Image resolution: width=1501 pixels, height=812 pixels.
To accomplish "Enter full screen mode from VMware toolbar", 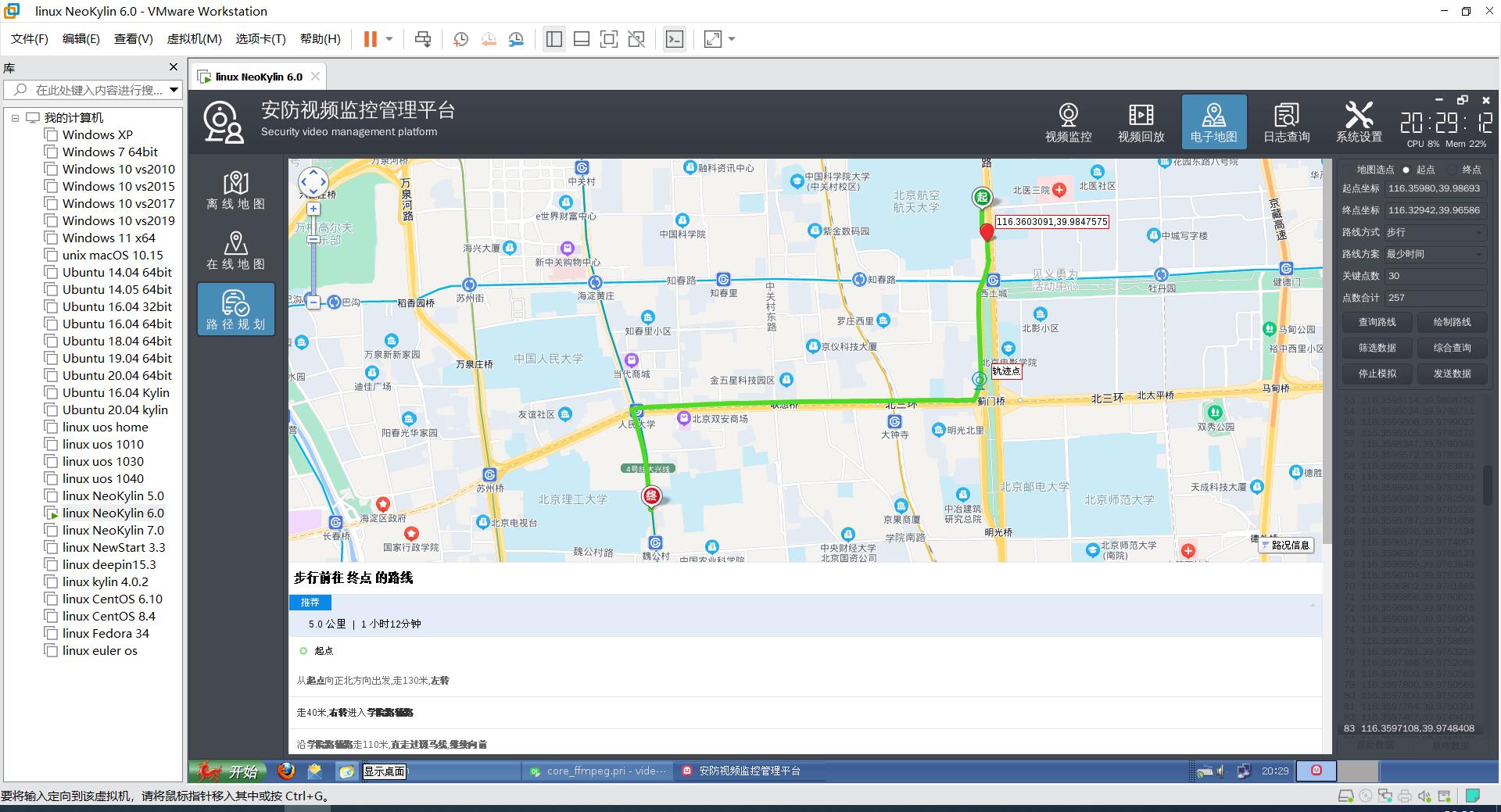I will coord(609,39).
